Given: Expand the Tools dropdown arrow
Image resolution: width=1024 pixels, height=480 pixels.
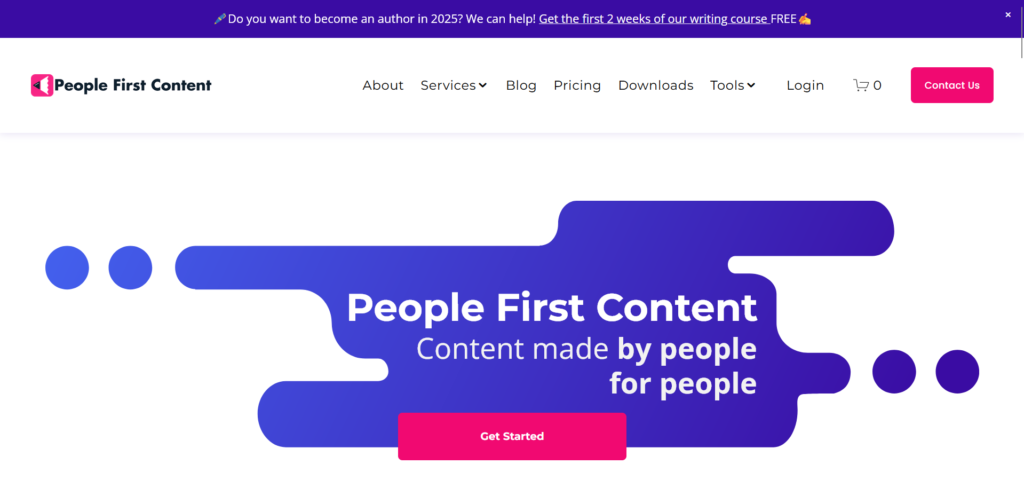Looking at the screenshot, I should tap(751, 86).
